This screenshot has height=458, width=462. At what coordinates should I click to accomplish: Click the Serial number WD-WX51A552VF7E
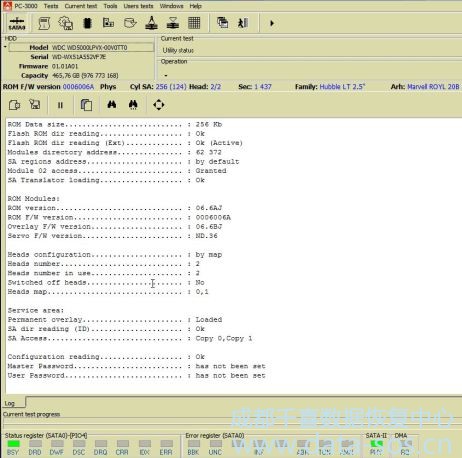coord(79,57)
